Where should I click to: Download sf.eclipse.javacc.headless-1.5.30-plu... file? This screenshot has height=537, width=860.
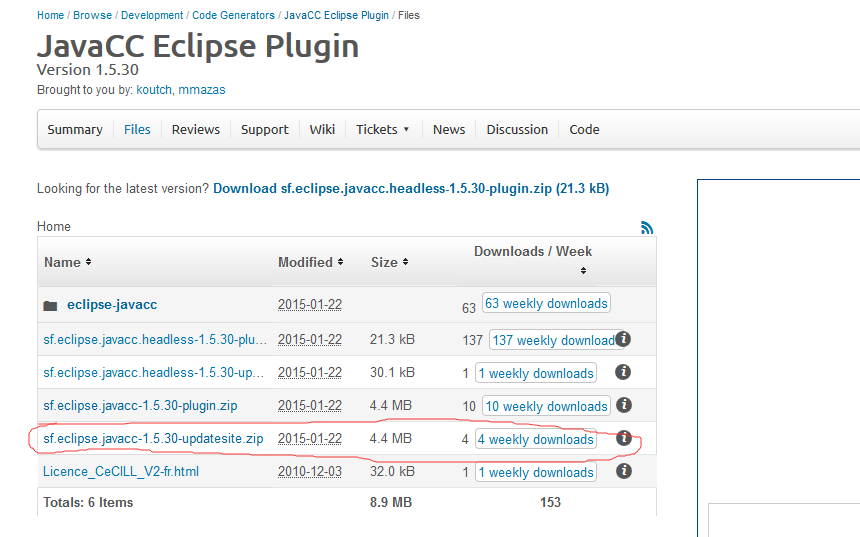pos(155,340)
